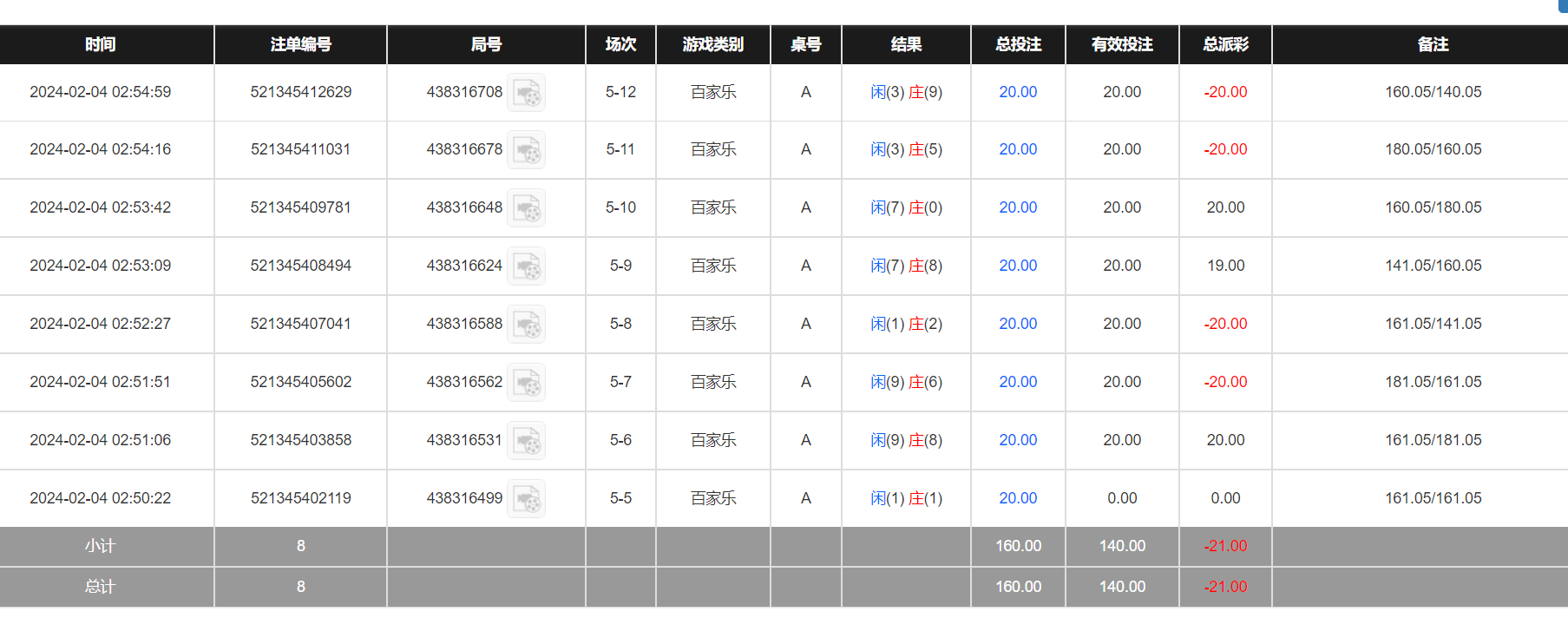Select bet number 521345412629
The image size is (1568, 618).
pyautogui.click(x=301, y=92)
